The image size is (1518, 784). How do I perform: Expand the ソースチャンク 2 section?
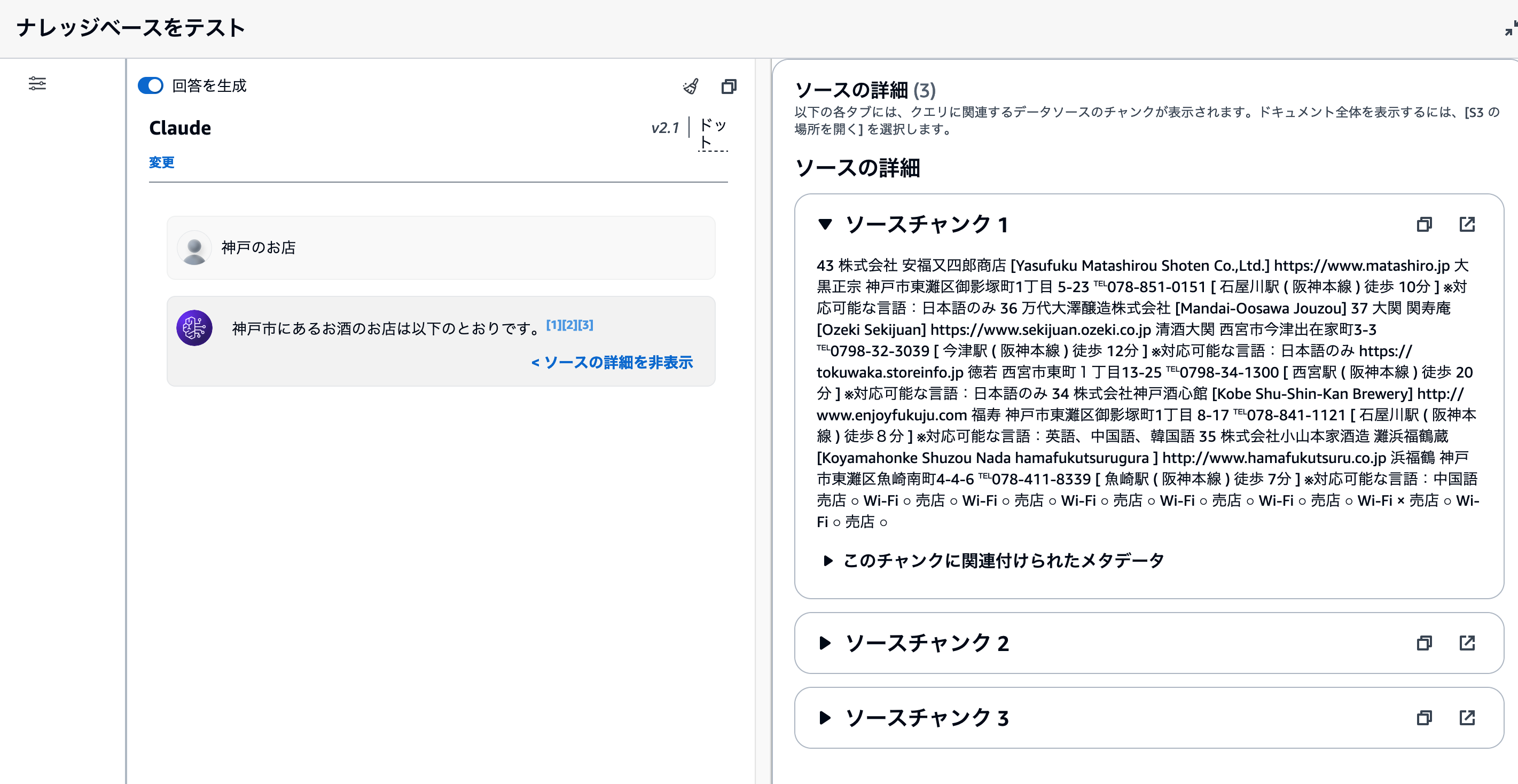point(826,643)
